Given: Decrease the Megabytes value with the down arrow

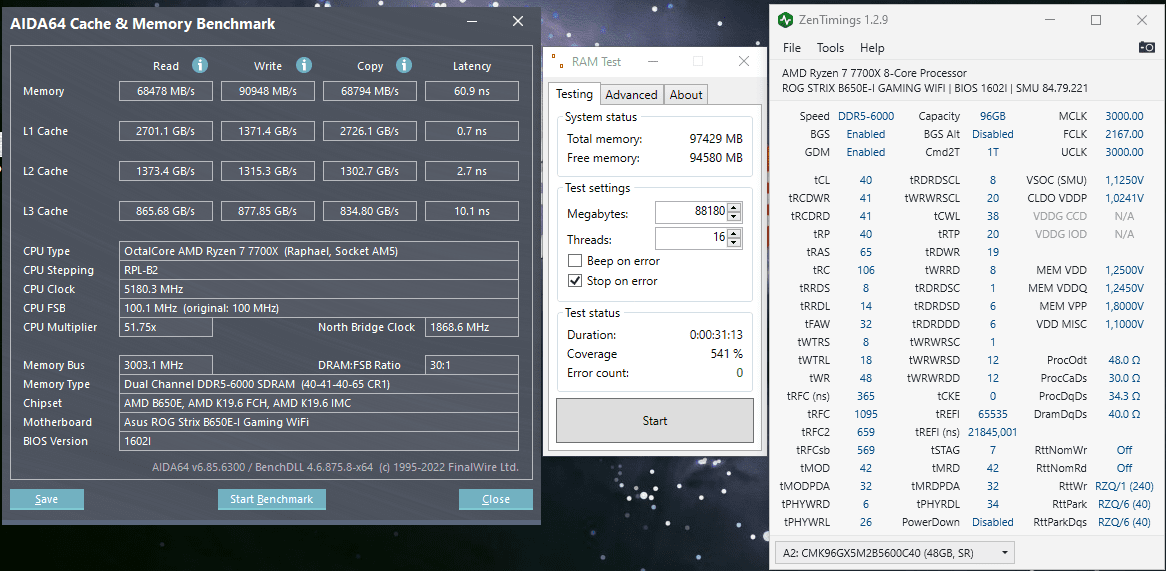Looking at the screenshot, I should tap(735, 216).
